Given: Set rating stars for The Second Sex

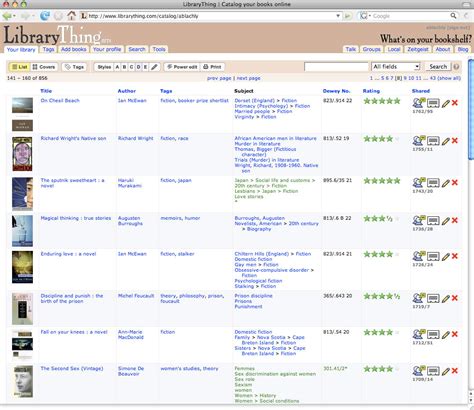Looking at the screenshot, I should coord(382,369).
